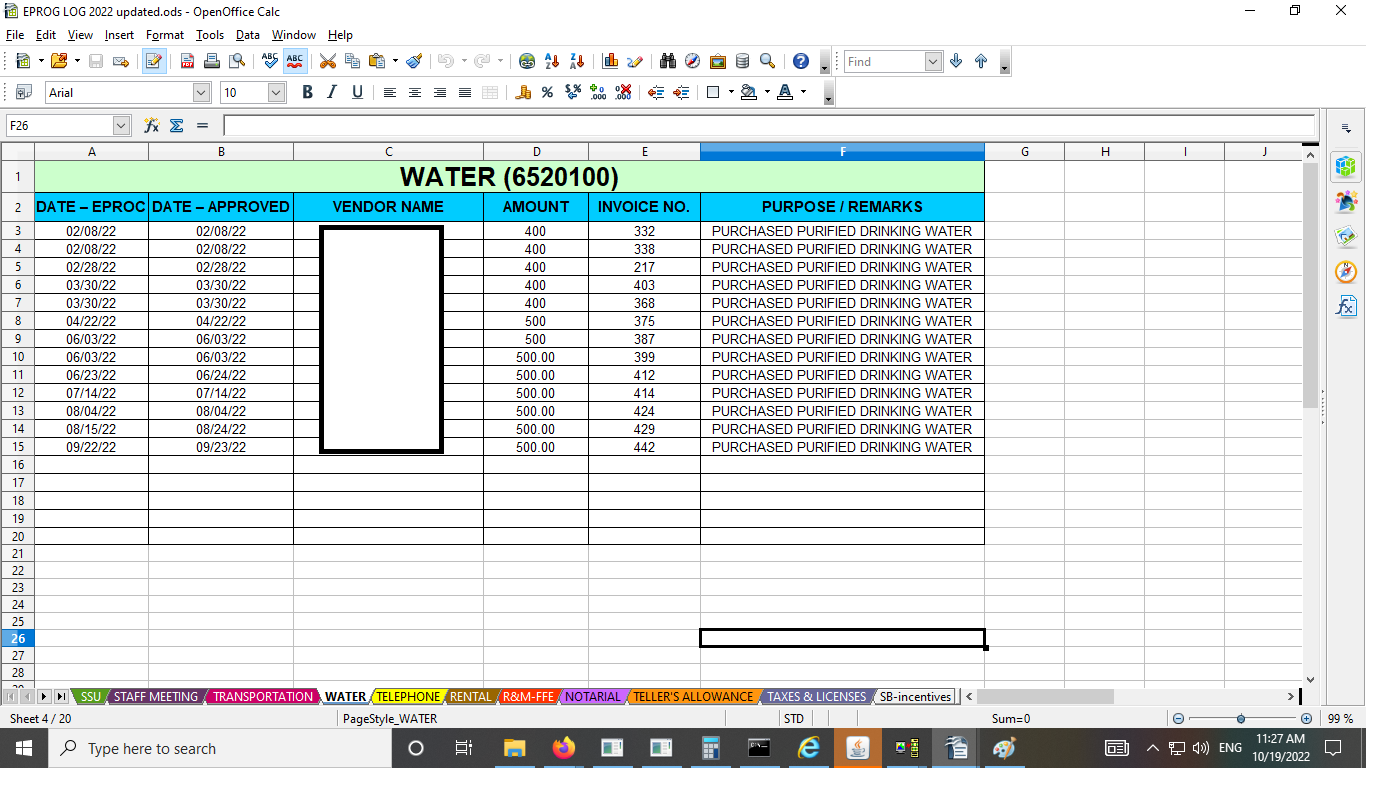Open the Insert menu

[x=119, y=35]
